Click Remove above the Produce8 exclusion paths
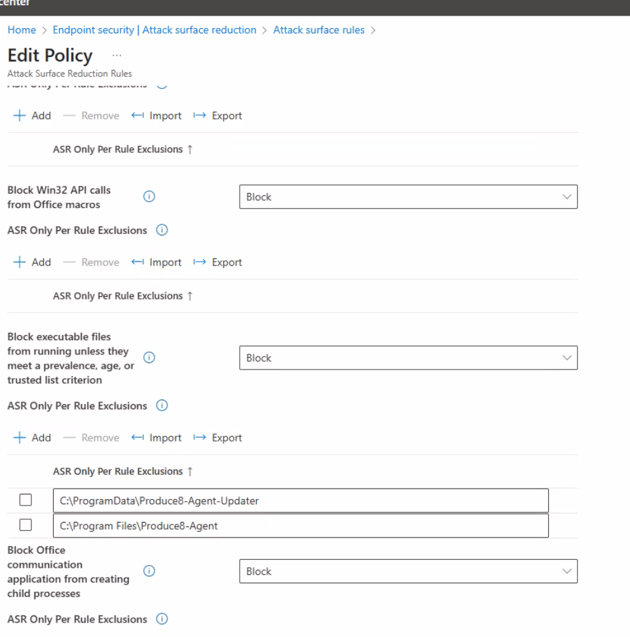 pos(91,438)
